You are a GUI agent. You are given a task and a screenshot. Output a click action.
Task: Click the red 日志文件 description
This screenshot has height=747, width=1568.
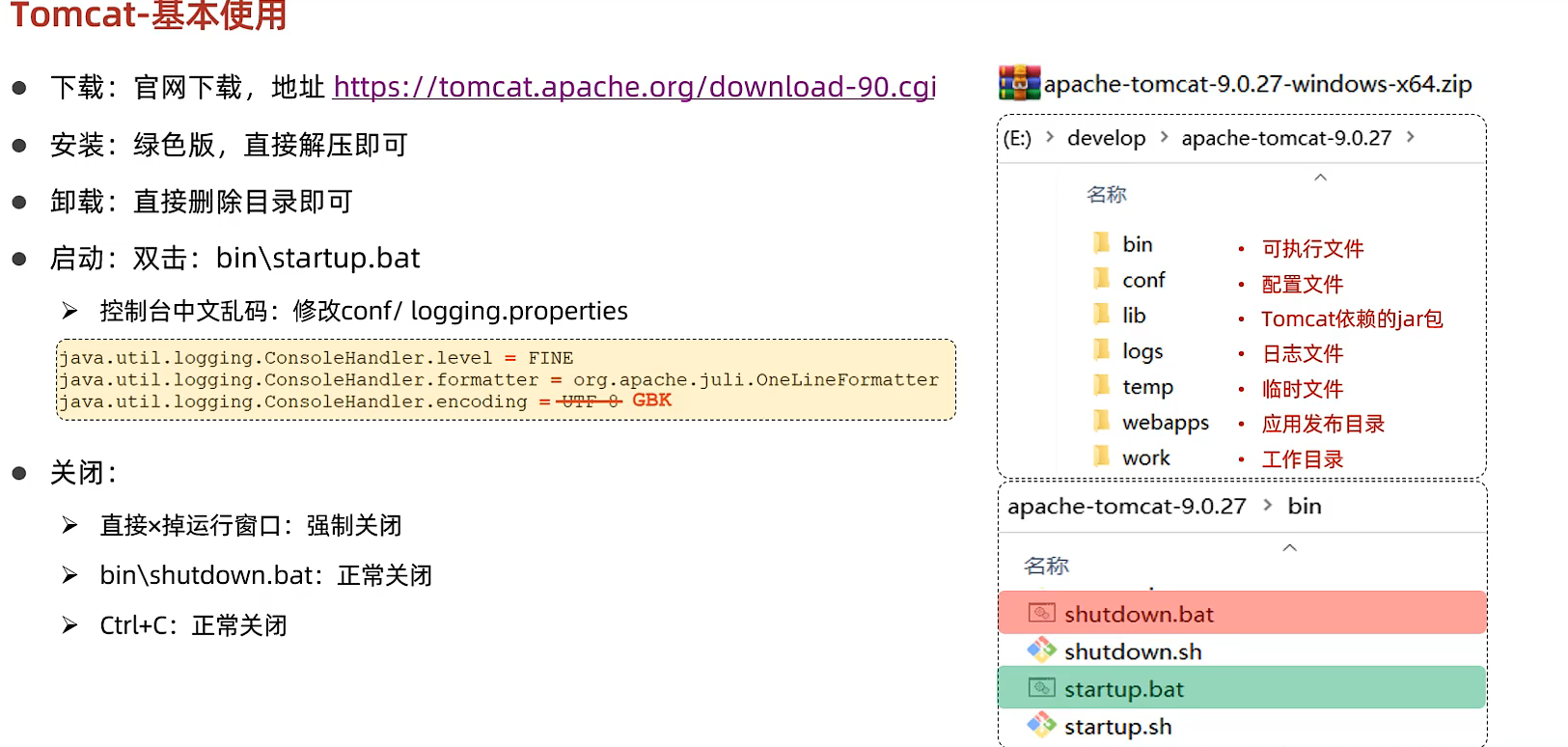point(1303,353)
